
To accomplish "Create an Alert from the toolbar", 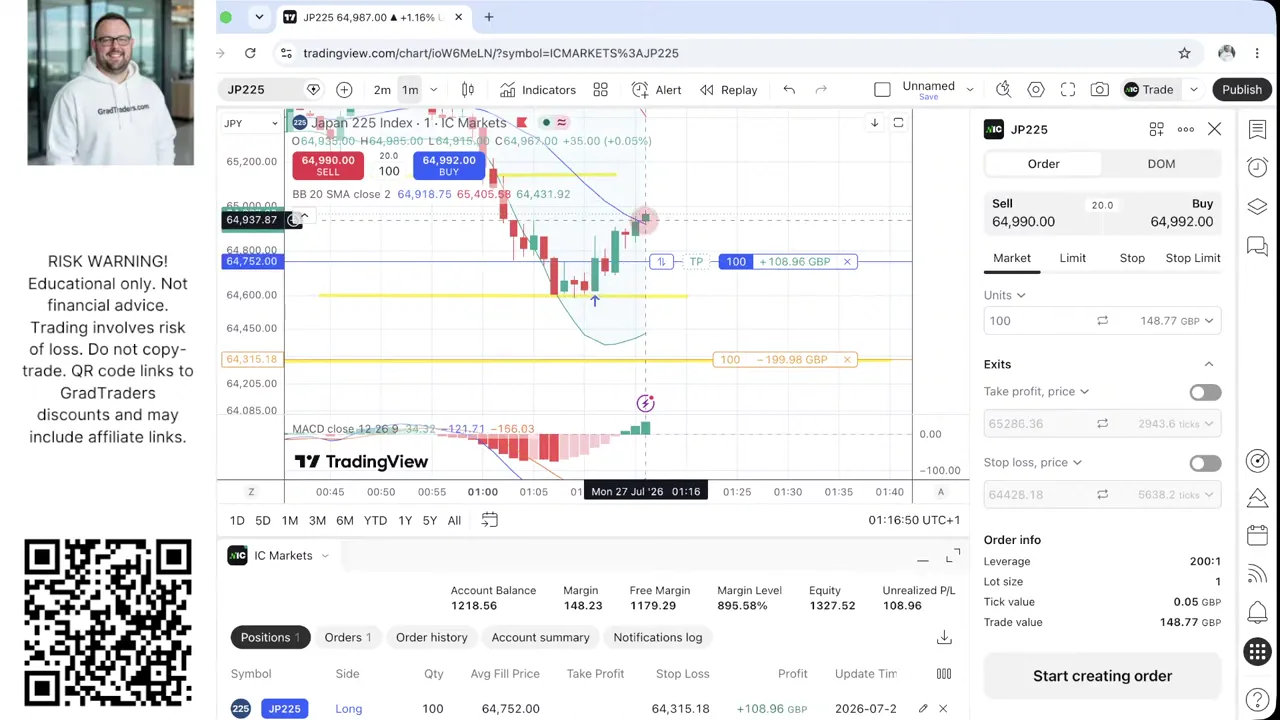I will tap(656, 90).
